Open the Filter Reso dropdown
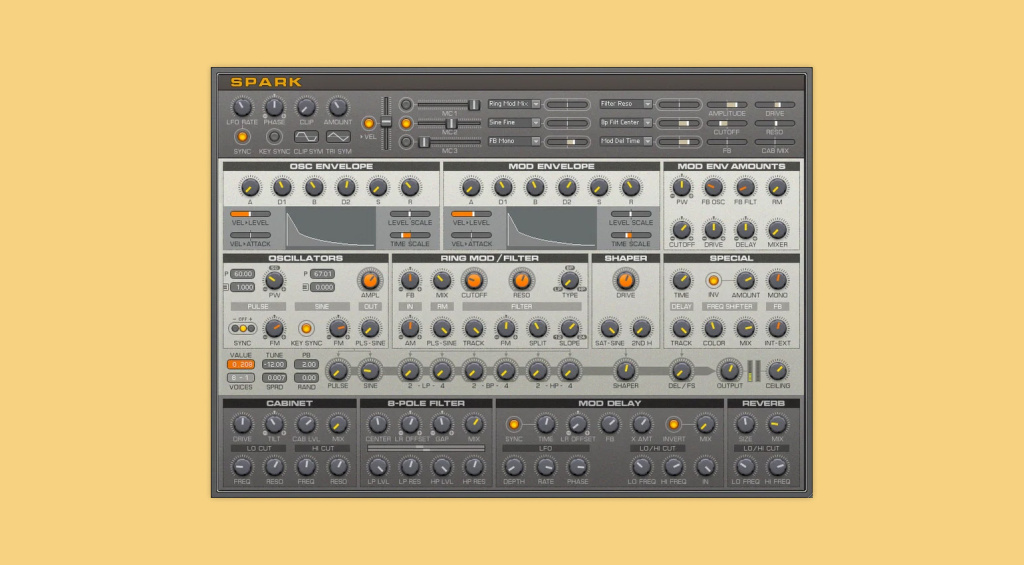Screen dimensions: 1024x565 tap(626, 104)
